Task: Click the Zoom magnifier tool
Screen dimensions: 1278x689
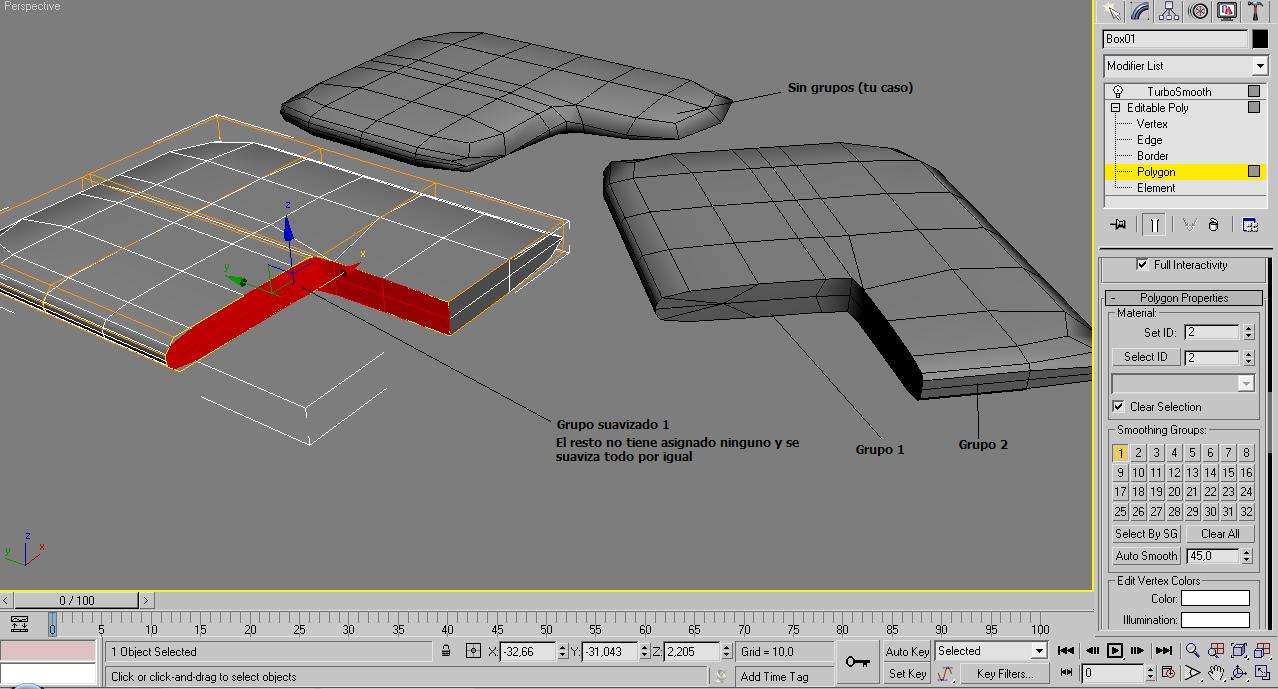Action: click(x=1192, y=651)
